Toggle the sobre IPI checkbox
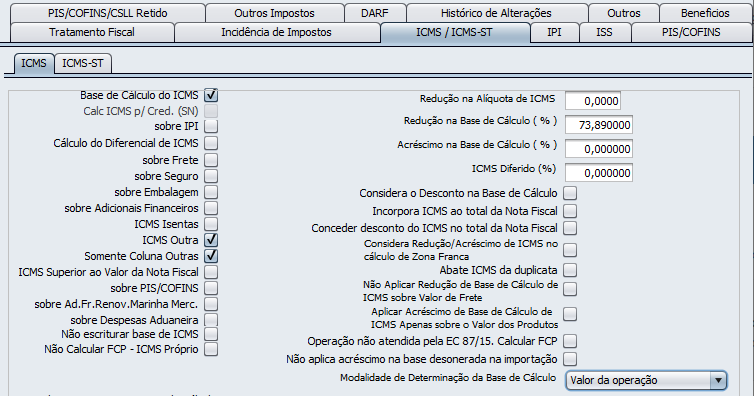 tap(211, 126)
